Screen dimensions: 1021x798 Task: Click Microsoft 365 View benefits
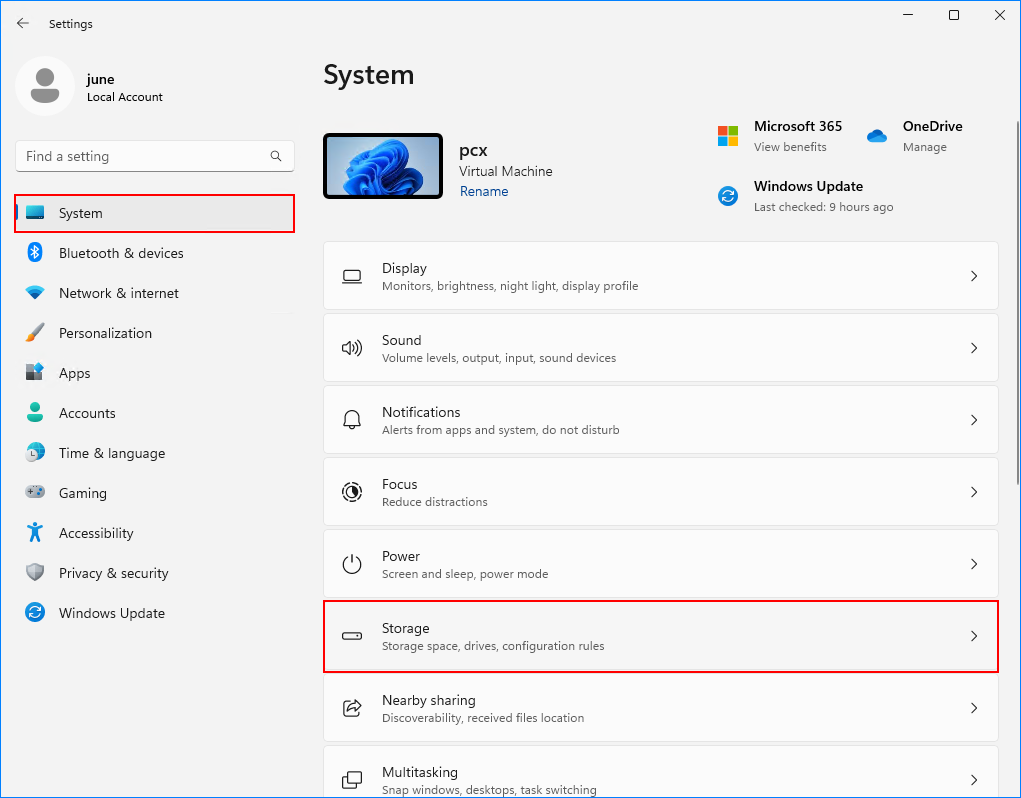[790, 147]
